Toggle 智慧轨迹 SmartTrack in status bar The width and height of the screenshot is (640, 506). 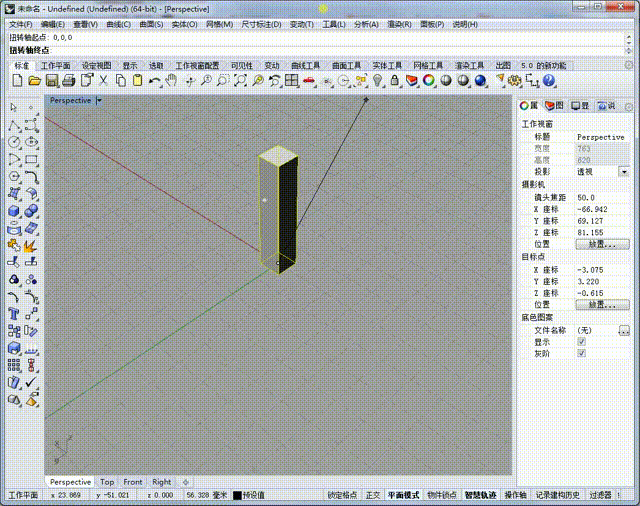pos(480,495)
